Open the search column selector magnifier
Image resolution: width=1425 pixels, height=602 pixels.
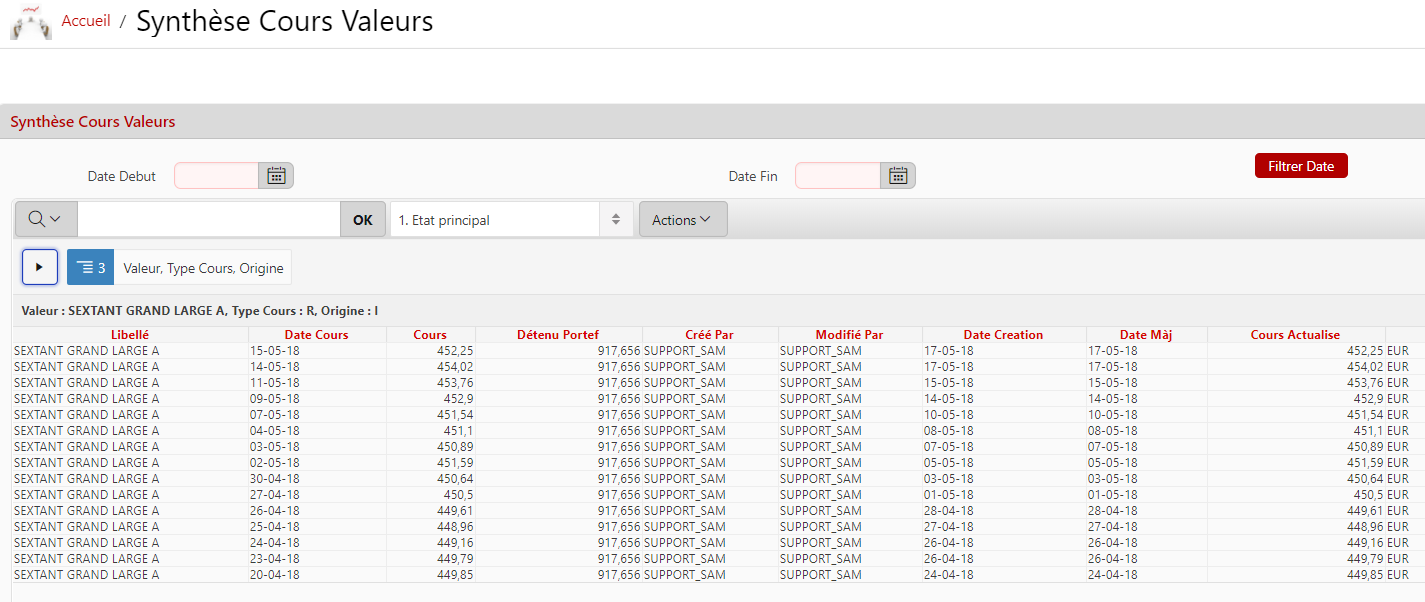[x=46, y=220]
